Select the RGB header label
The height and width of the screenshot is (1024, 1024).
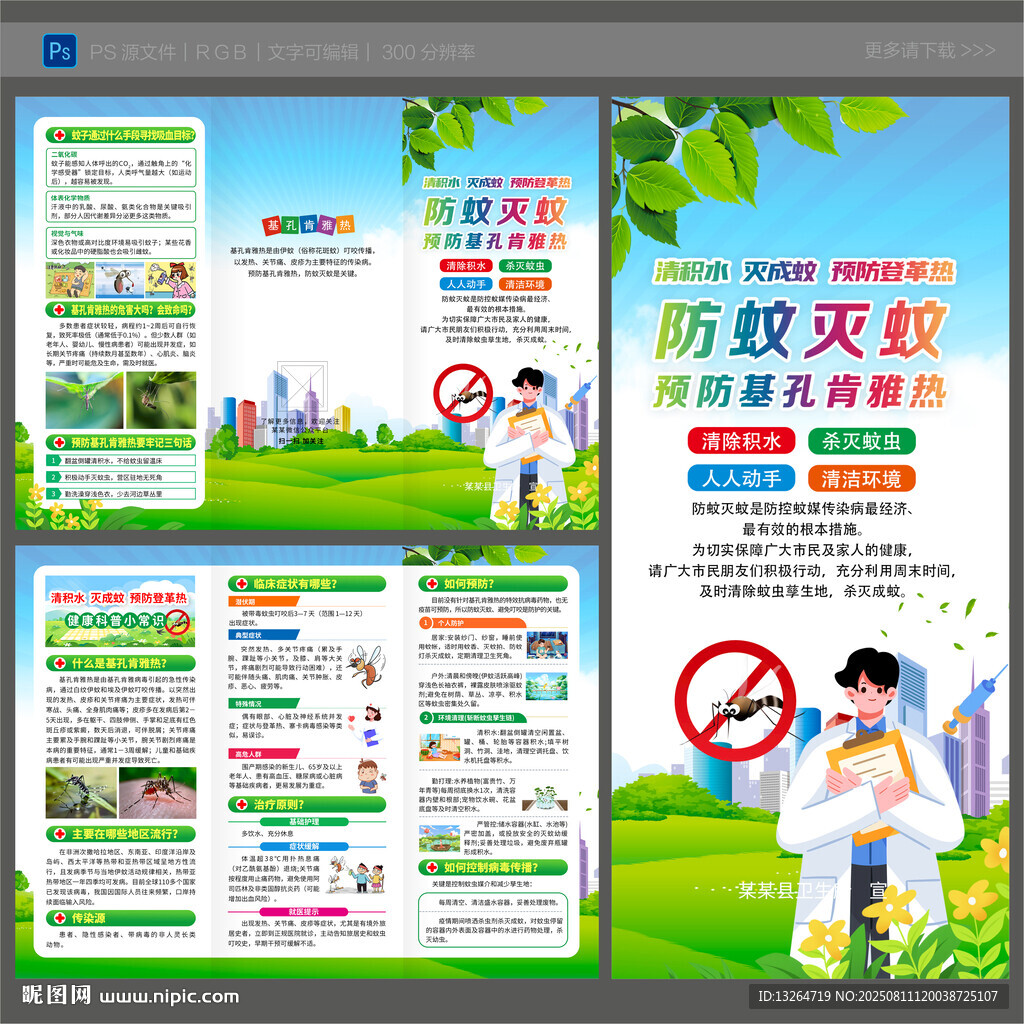coord(221,52)
